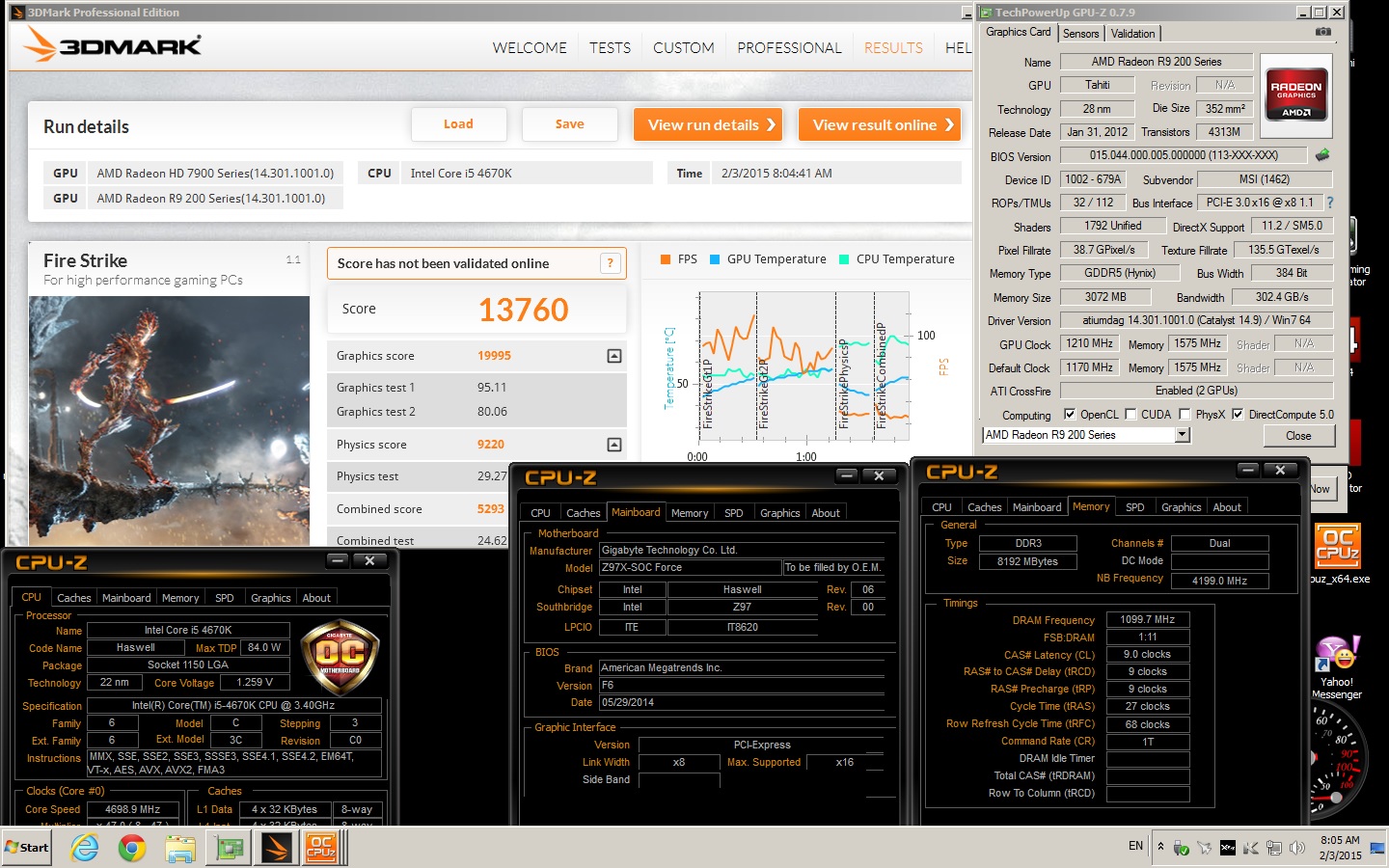The height and width of the screenshot is (868, 1389).
Task: Click the network icon in the system tray
Action: [1274, 848]
